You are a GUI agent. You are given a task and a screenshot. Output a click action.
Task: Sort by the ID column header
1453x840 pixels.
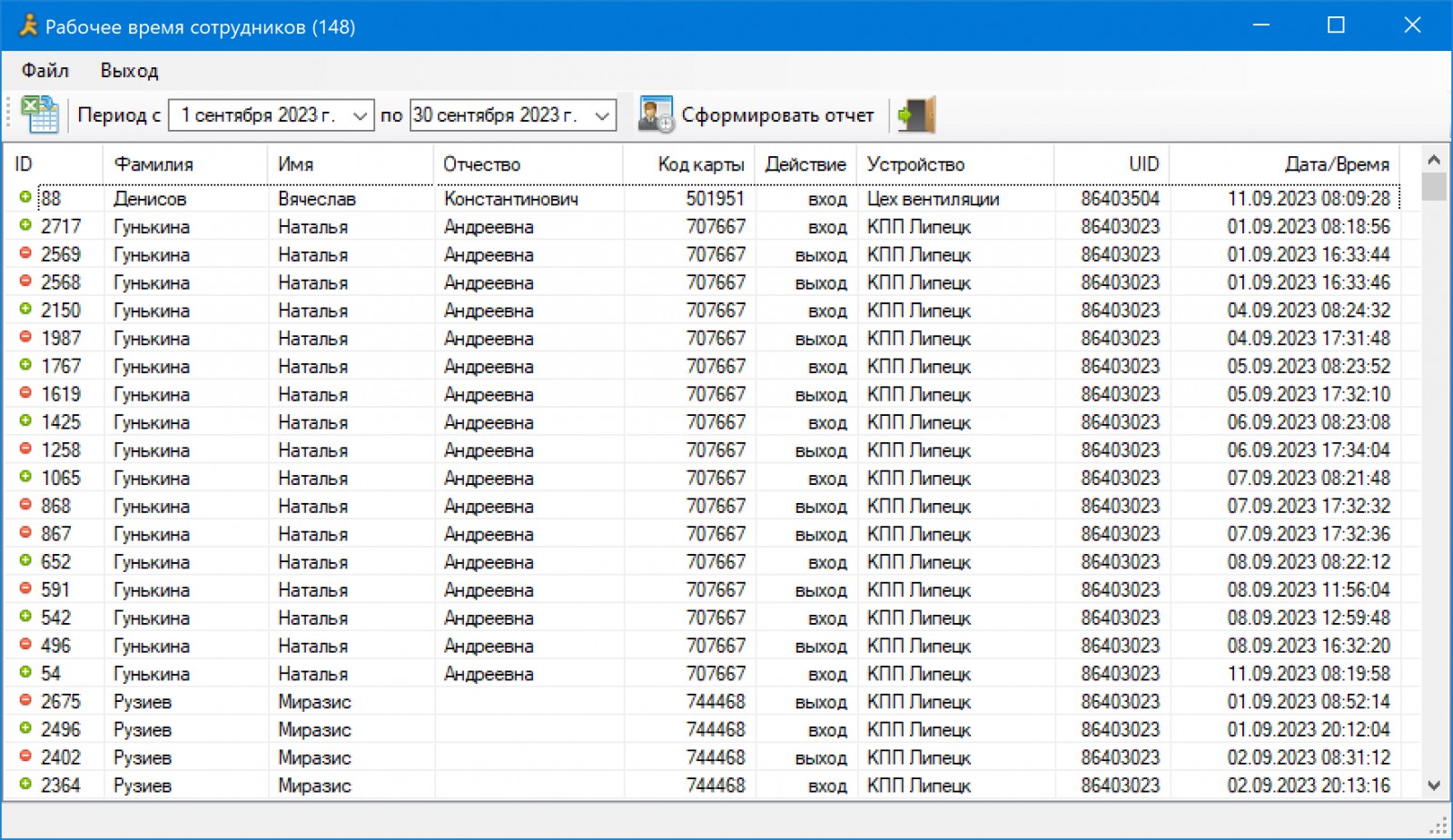[x=53, y=164]
